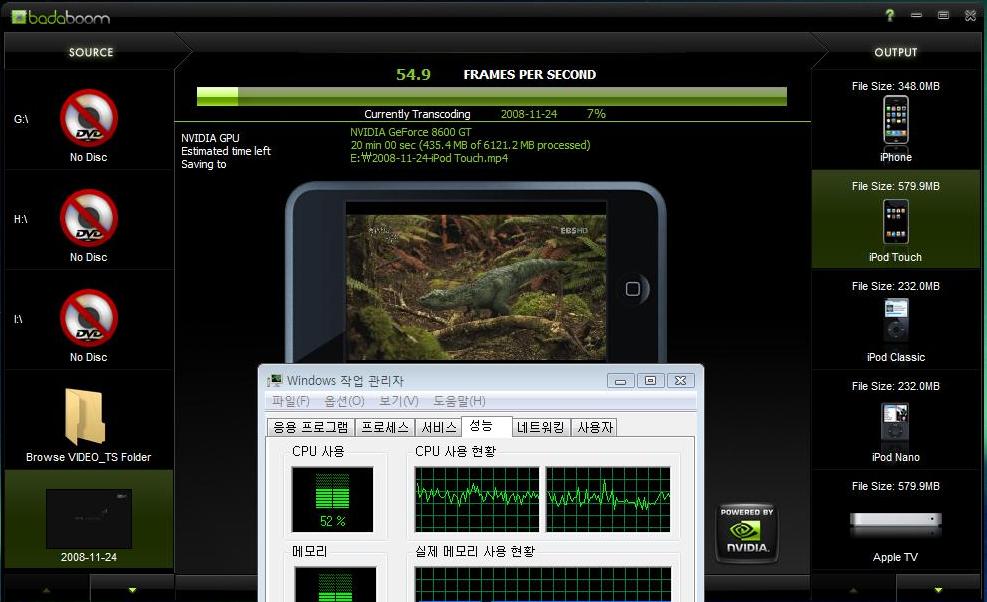Select the H:\ DVD drive source

(89, 218)
